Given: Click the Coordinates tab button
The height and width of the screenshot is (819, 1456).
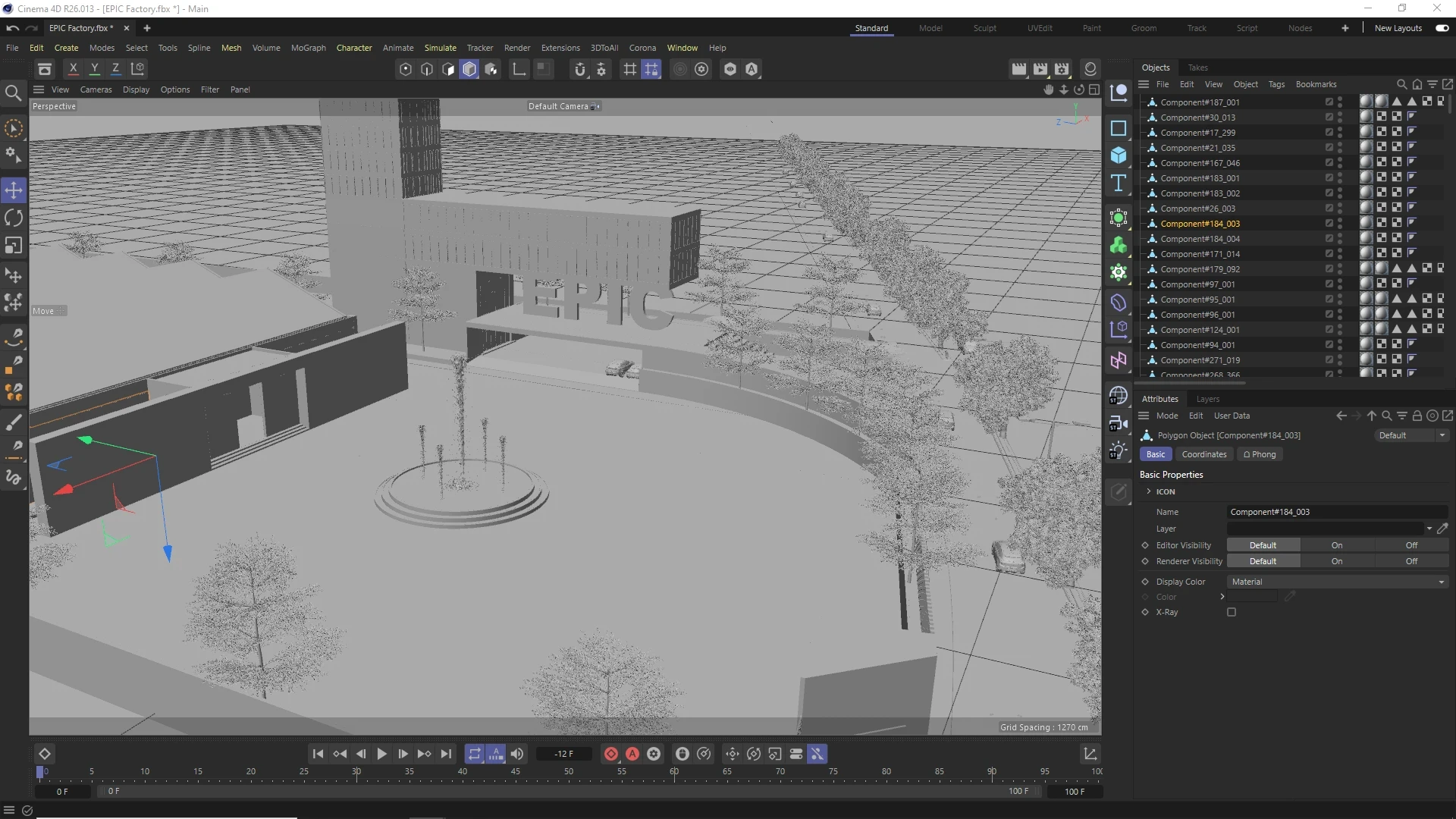Looking at the screenshot, I should (1203, 454).
